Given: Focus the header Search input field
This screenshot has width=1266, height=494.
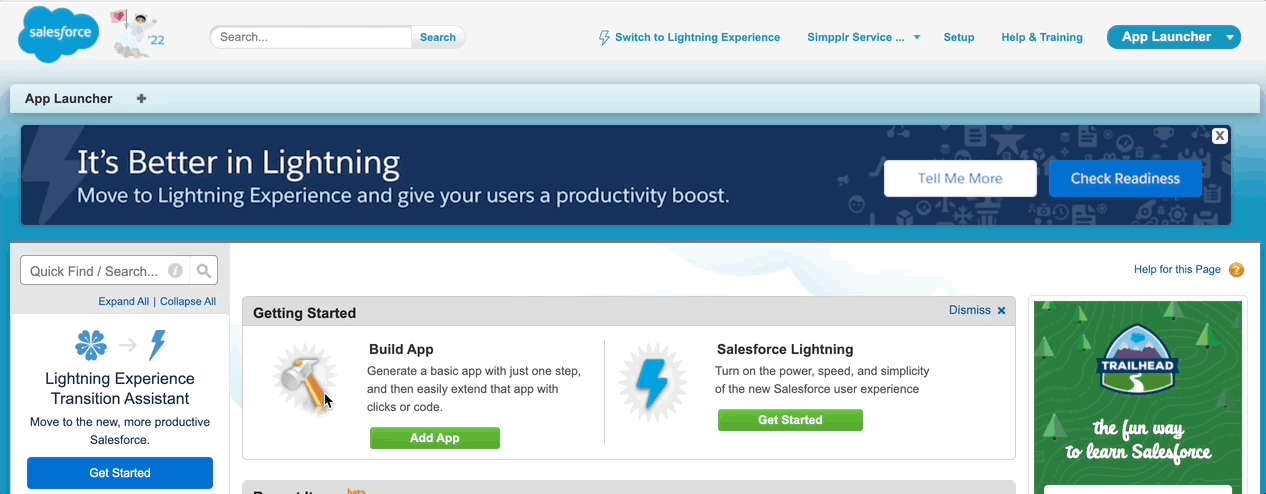Looking at the screenshot, I should point(311,37).
